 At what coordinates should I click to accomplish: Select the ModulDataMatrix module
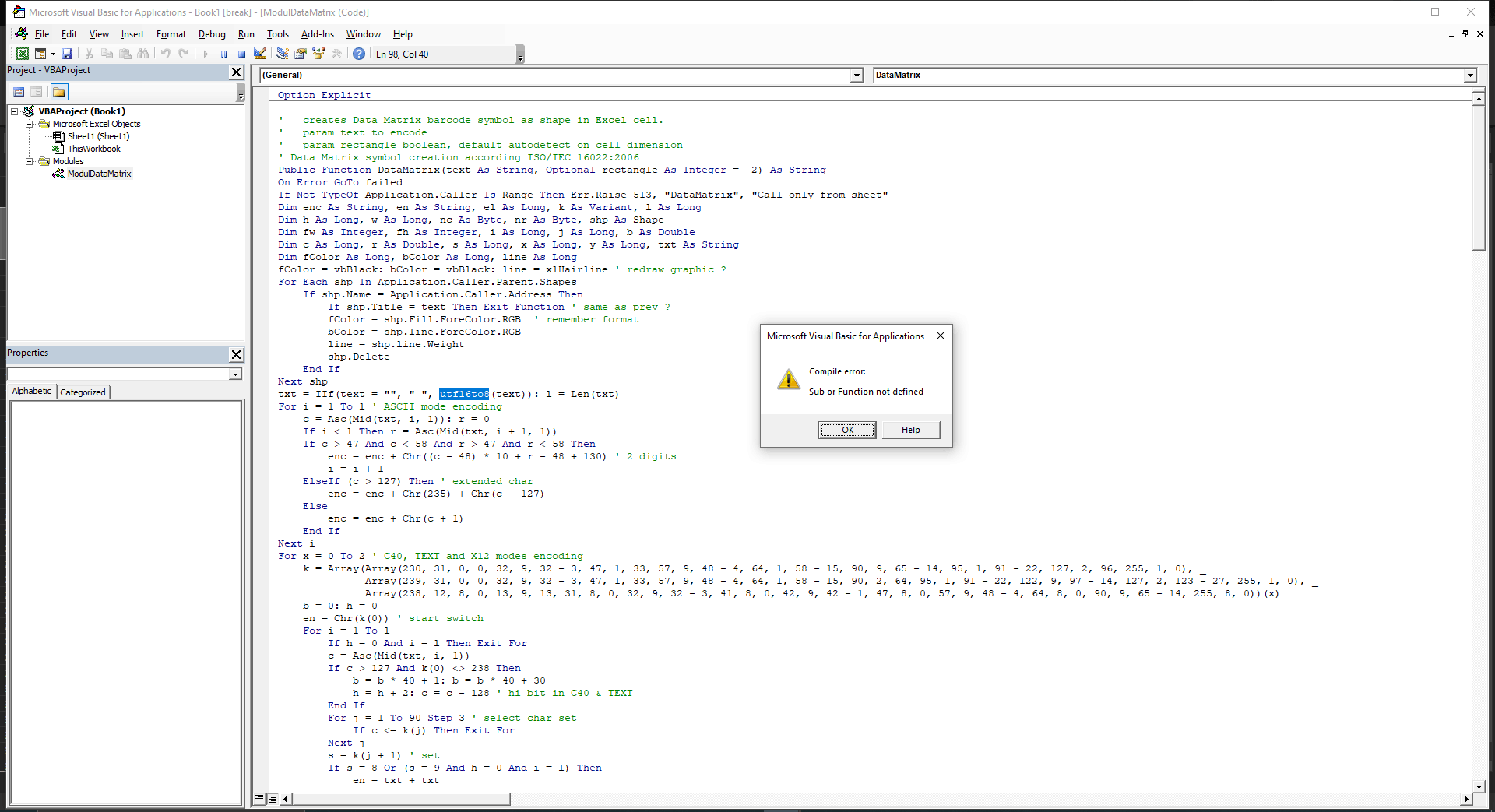[99, 174]
